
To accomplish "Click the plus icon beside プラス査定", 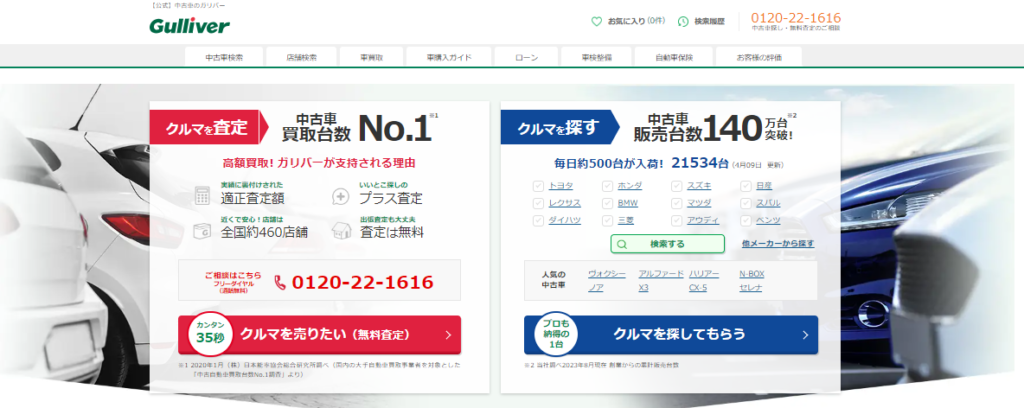I will tap(340, 196).
